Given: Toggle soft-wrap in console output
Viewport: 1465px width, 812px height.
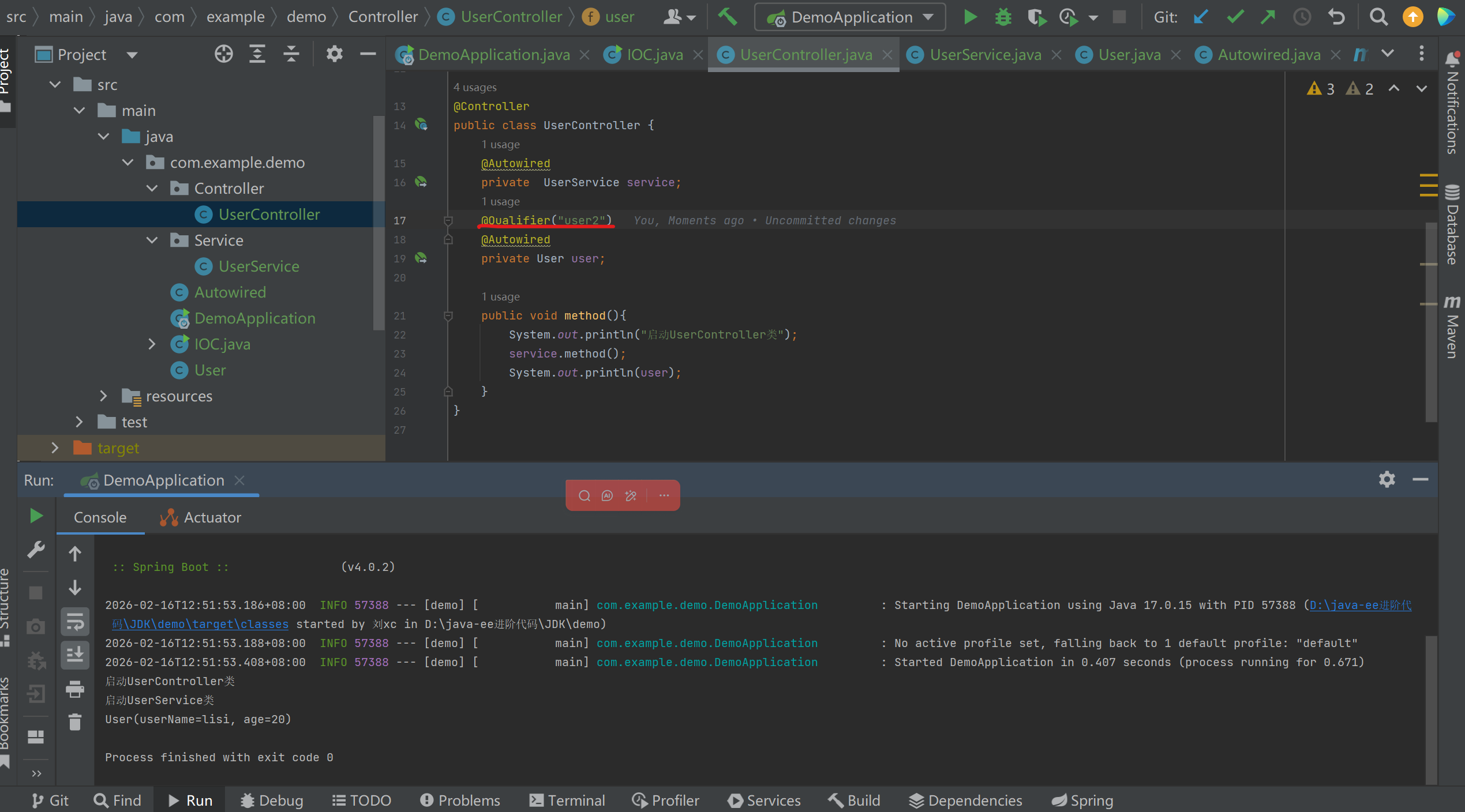Looking at the screenshot, I should point(75,621).
